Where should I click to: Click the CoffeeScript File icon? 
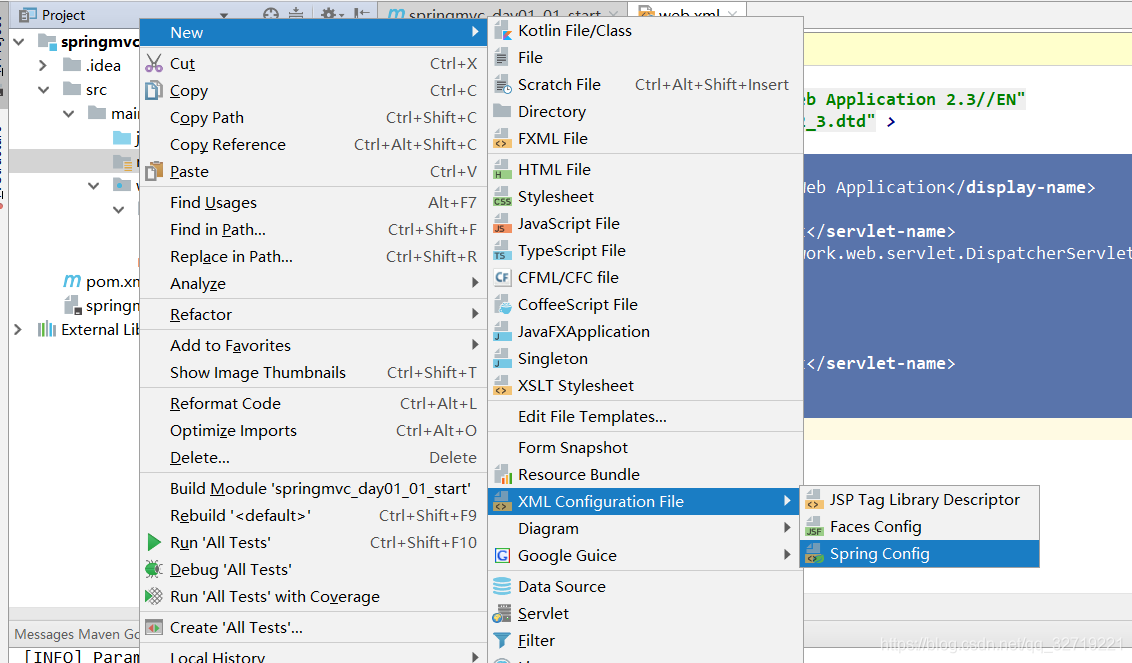[502, 305]
